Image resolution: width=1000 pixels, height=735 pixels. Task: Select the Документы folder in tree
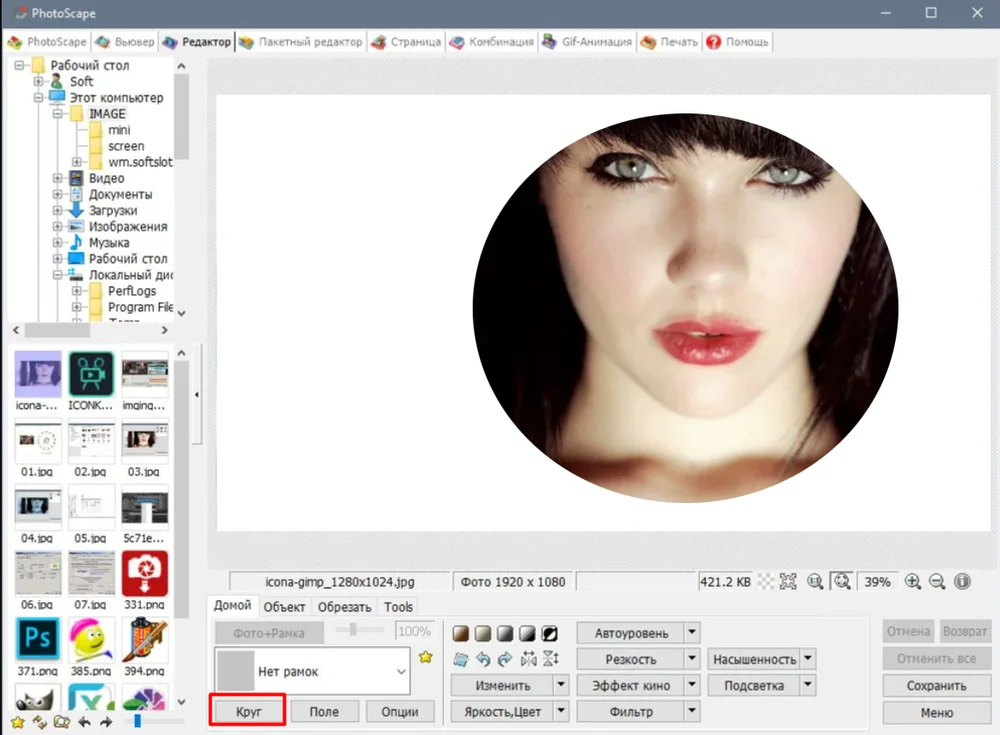point(120,194)
